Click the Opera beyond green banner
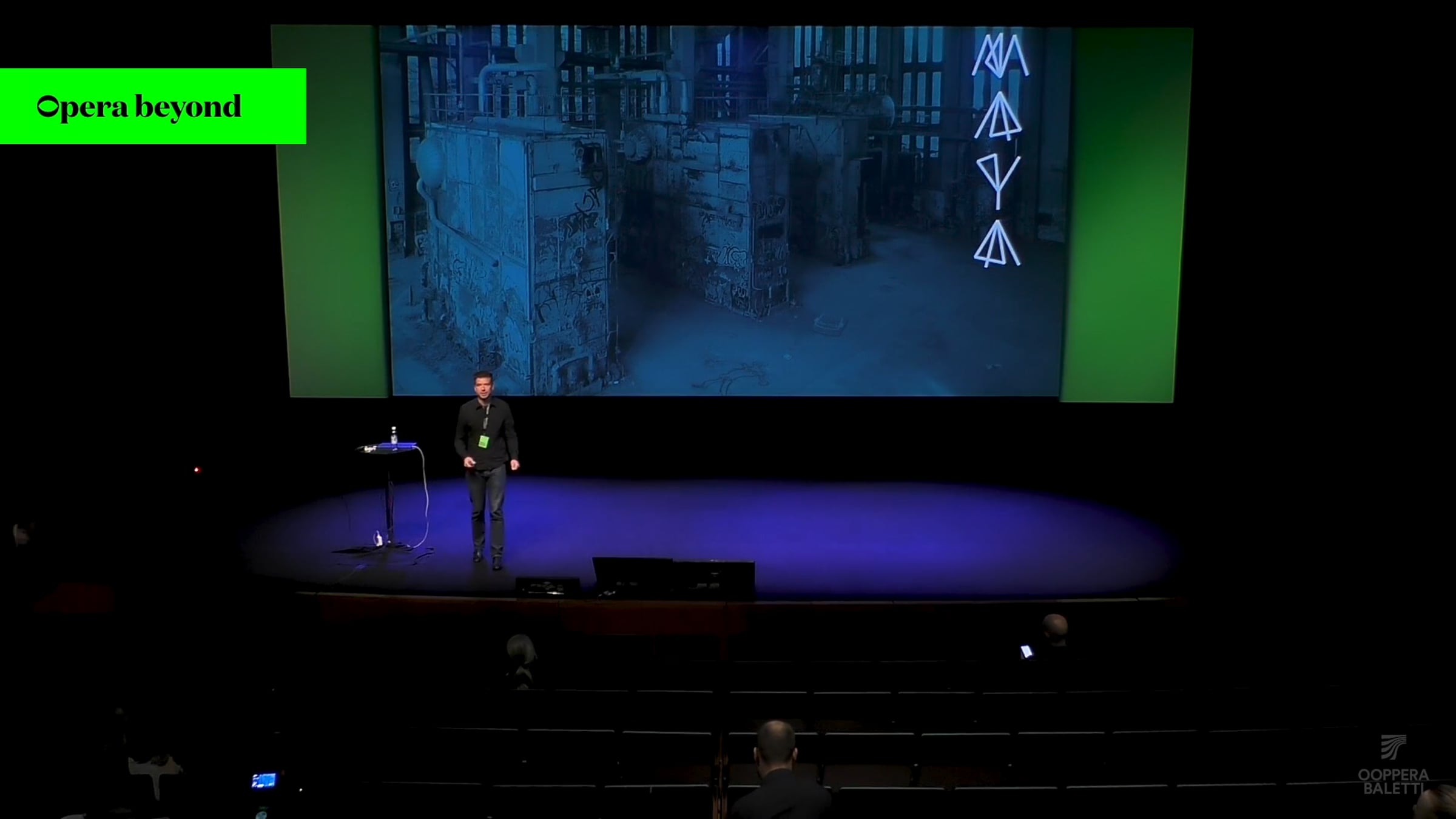Image resolution: width=1456 pixels, height=819 pixels. (153, 106)
